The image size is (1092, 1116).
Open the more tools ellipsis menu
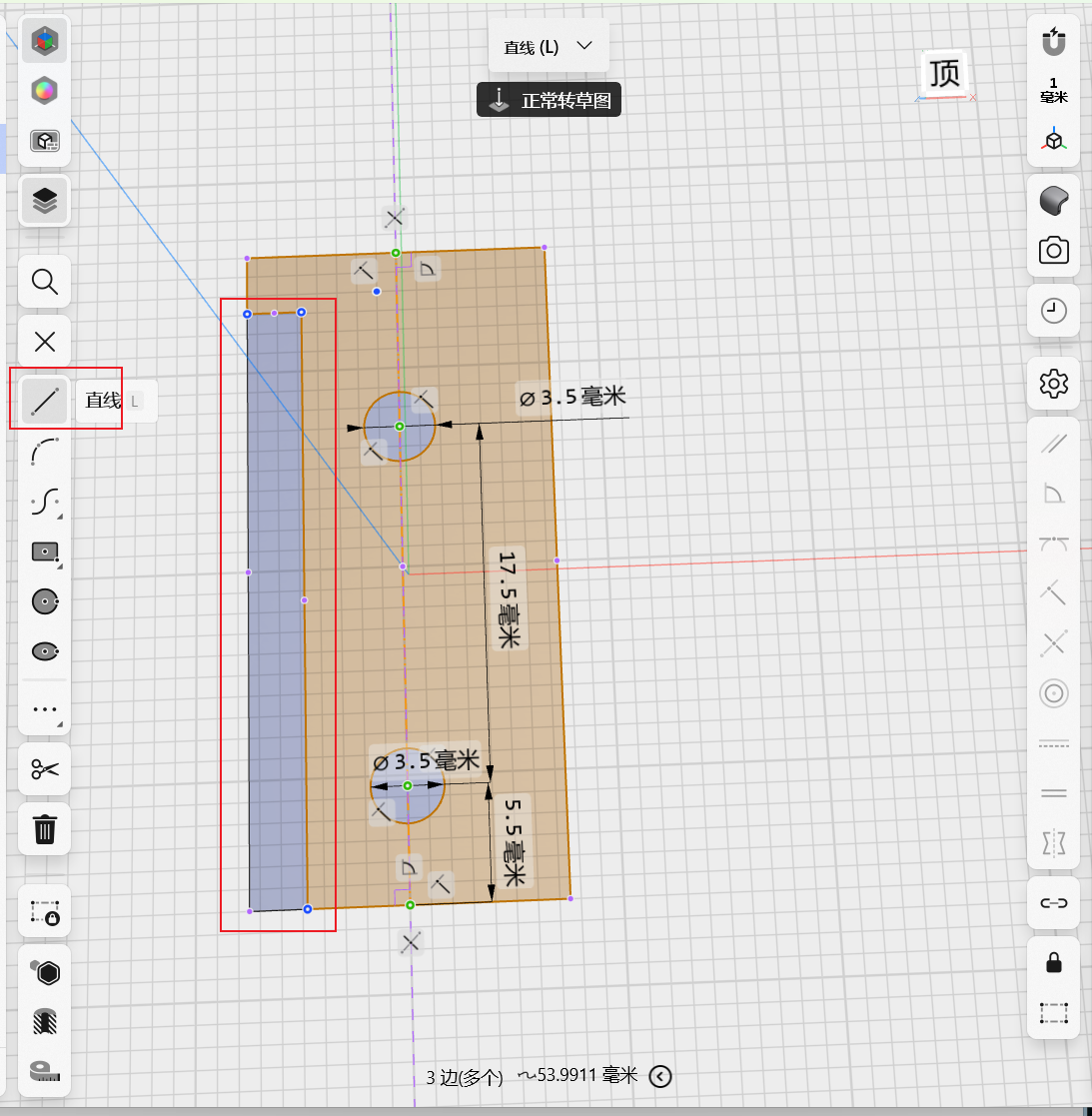click(x=44, y=709)
